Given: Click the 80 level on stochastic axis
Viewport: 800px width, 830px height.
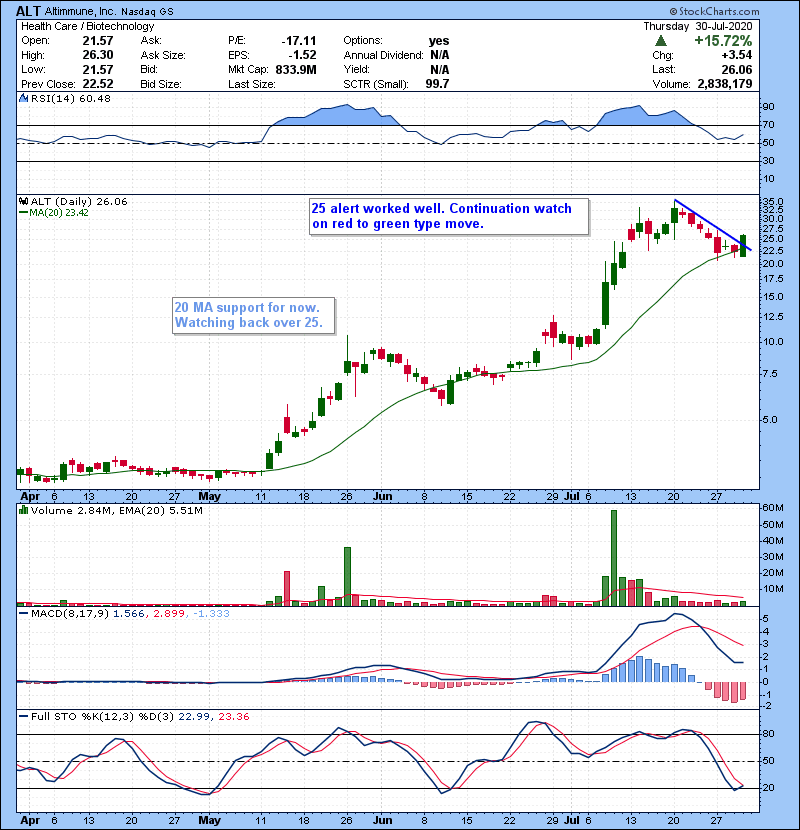Looking at the screenshot, I should pyautogui.click(x=768, y=734).
